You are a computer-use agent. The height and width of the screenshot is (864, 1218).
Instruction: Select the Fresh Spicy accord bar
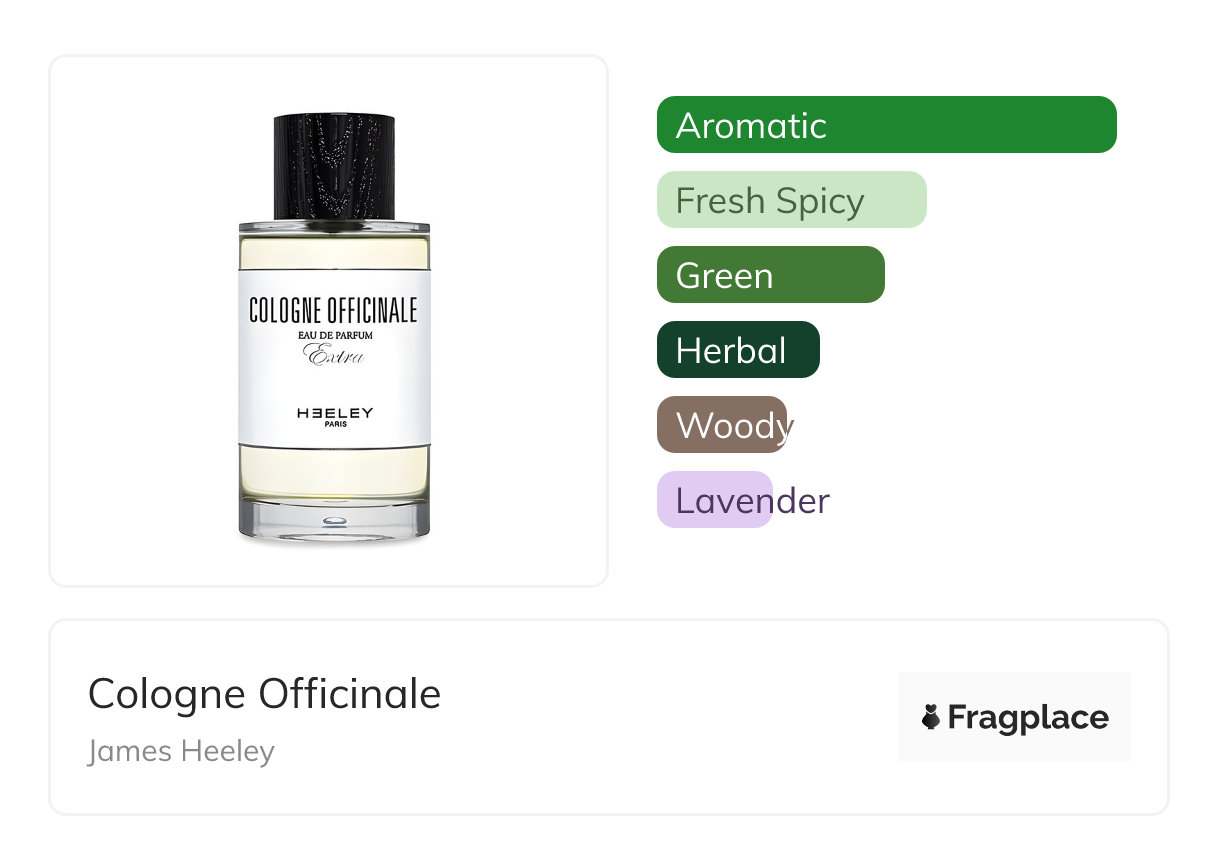792,200
